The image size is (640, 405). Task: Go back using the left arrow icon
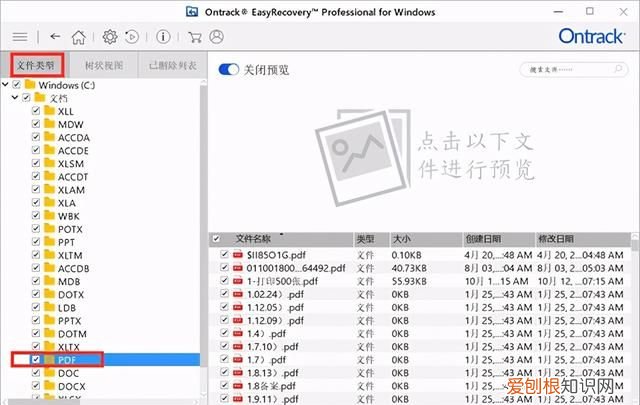[55, 37]
